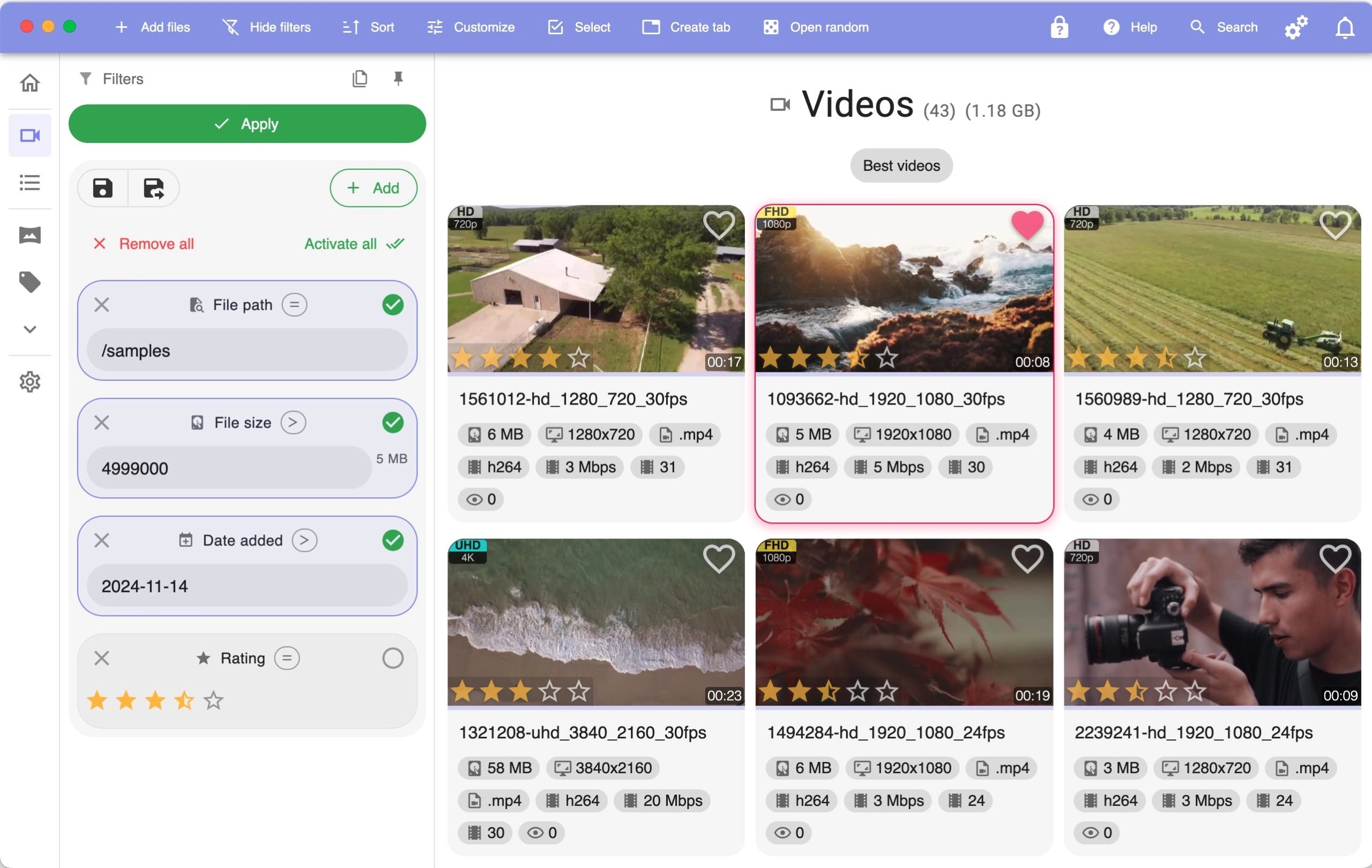The width and height of the screenshot is (1372, 868).
Task: Click the save filter preset icon
Action: pyautogui.click(x=102, y=188)
